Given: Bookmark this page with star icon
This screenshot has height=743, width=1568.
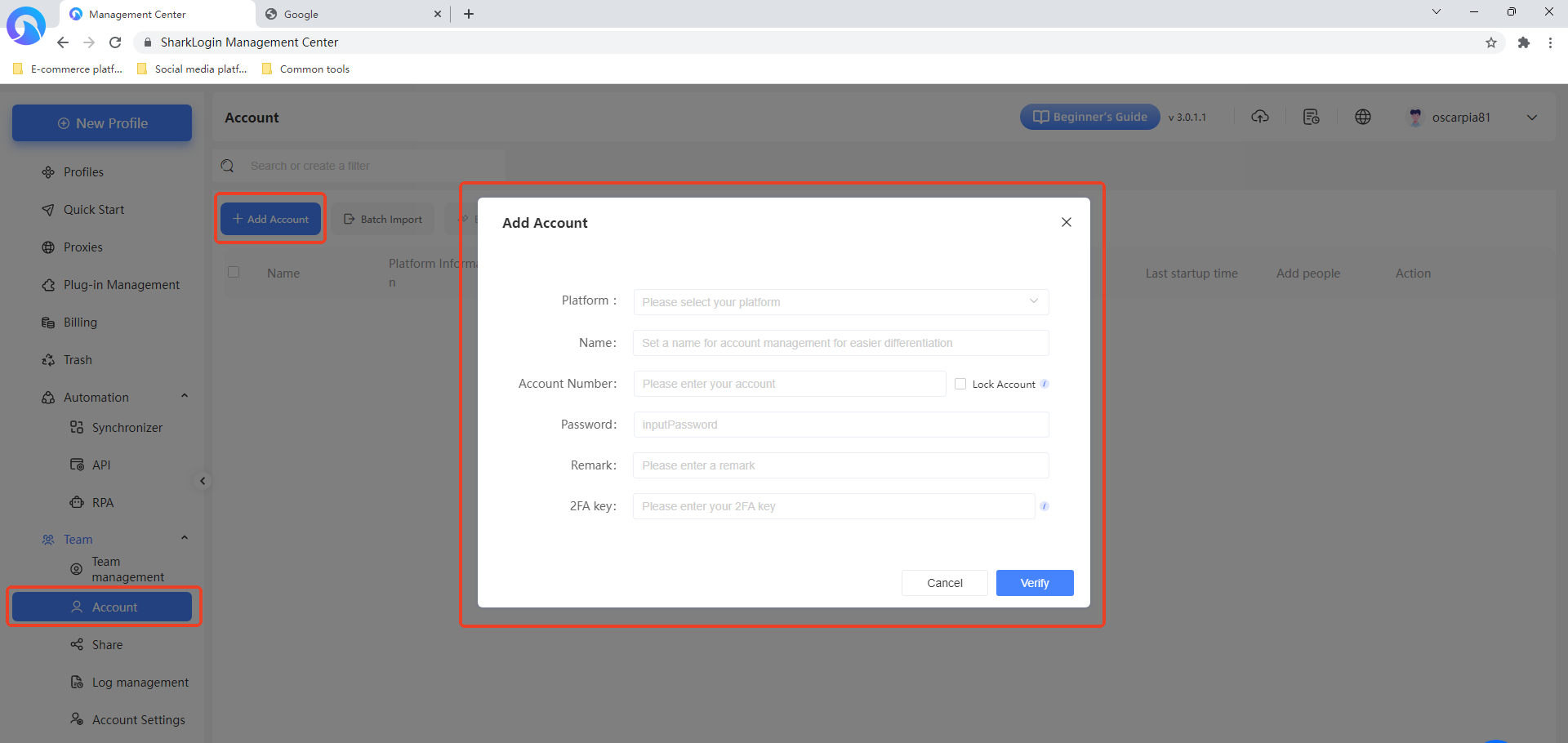Looking at the screenshot, I should [x=1490, y=42].
